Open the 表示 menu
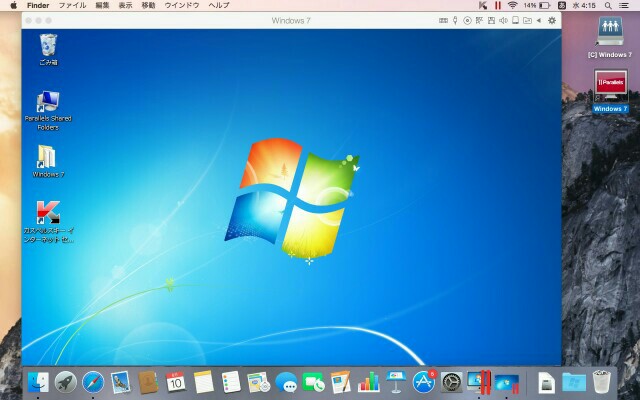Screen dimensions: 640x400 pos(125,5)
